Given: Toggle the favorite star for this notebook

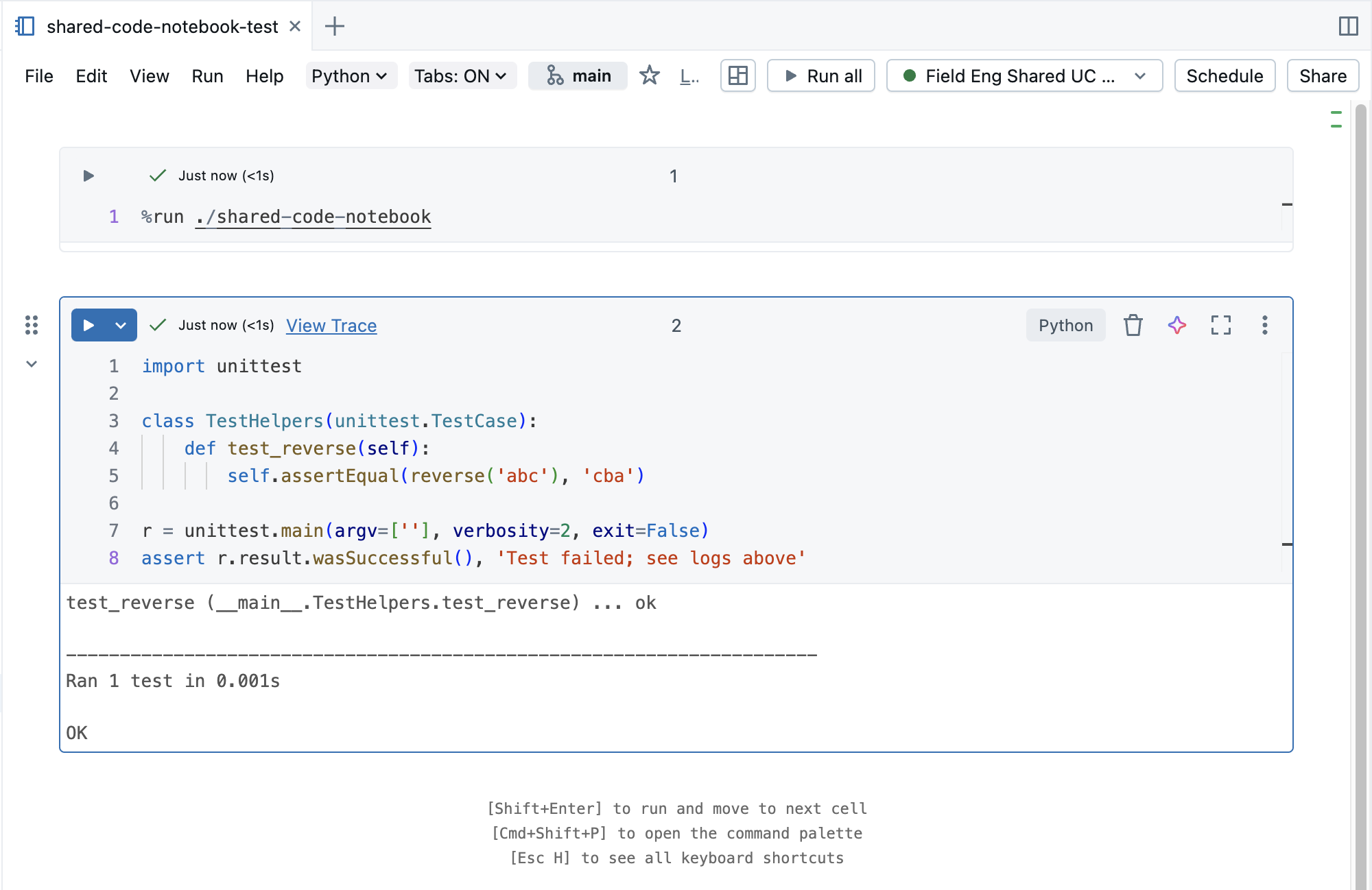Looking at the screenshot, I should (649, 76).
